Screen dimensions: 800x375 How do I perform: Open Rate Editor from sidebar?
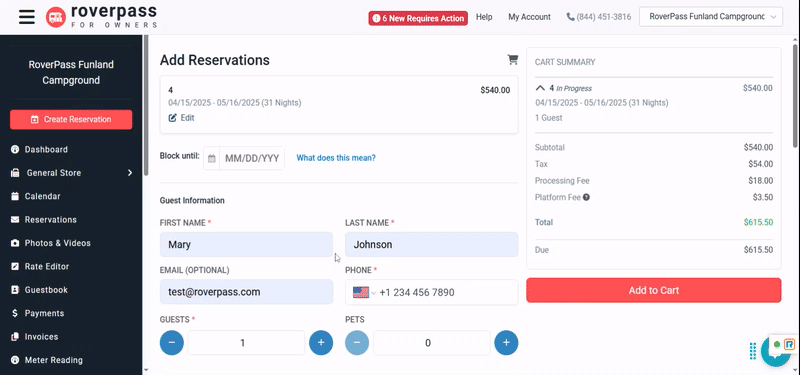click(47, 266)
